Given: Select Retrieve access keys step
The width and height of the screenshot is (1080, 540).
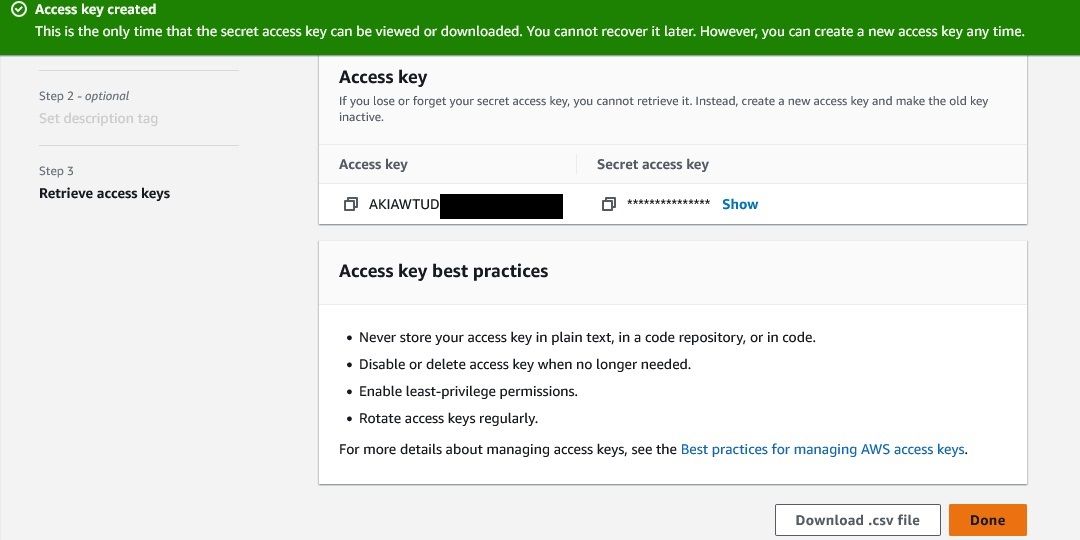Looking at the screenshot, I should coord(104,193).
